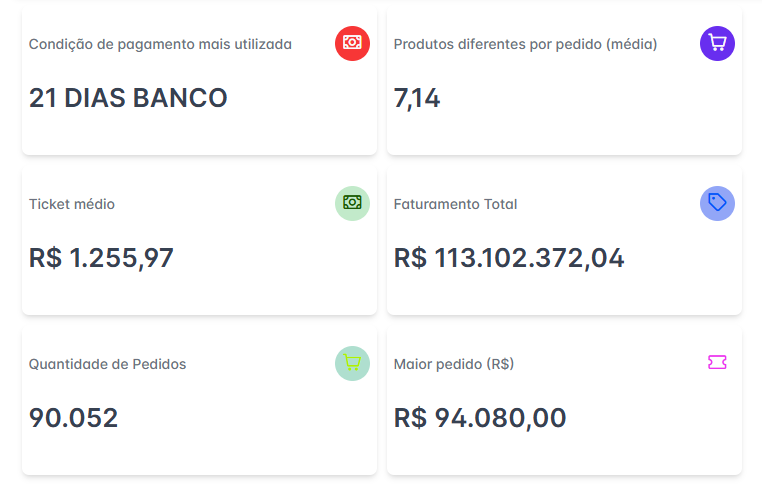Click the Quantidade de Pedidos card title
This screenshot has width=762, height=494.
click(x=107, y=364)
